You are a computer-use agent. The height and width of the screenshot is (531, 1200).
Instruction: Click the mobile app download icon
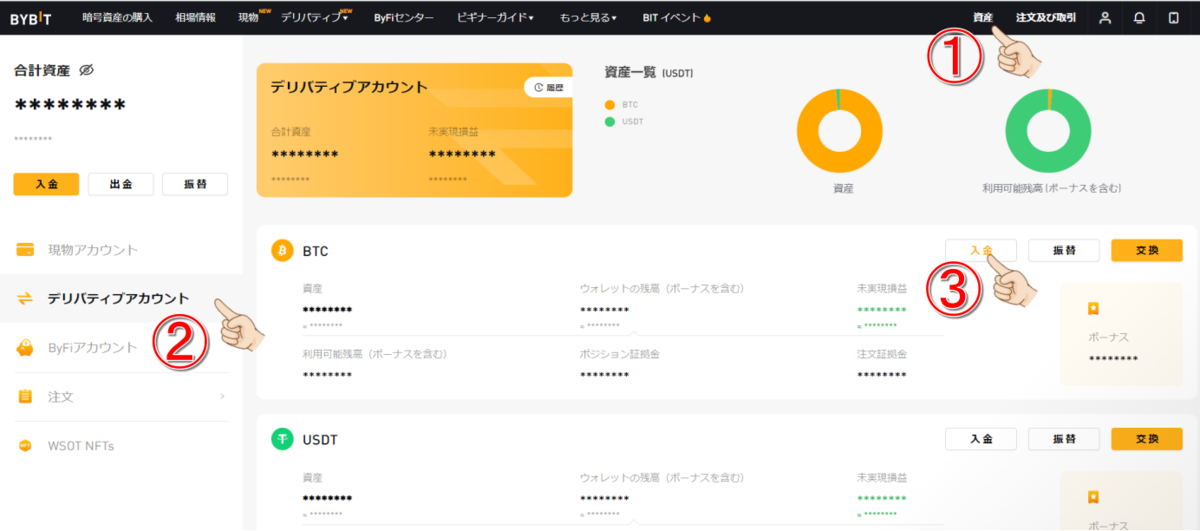1173,18
